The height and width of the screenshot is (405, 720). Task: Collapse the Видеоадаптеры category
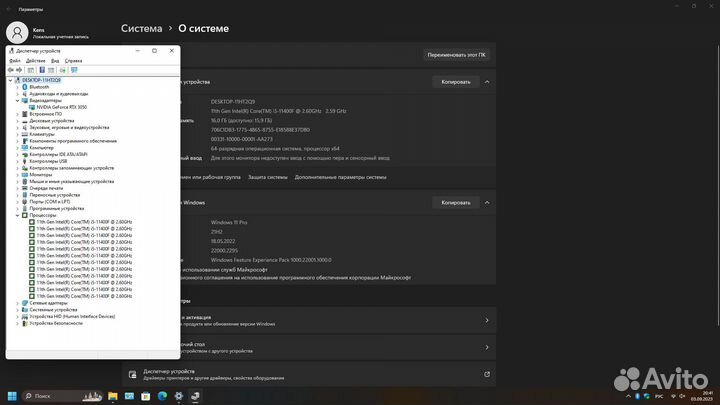click(x=18, y=101)
